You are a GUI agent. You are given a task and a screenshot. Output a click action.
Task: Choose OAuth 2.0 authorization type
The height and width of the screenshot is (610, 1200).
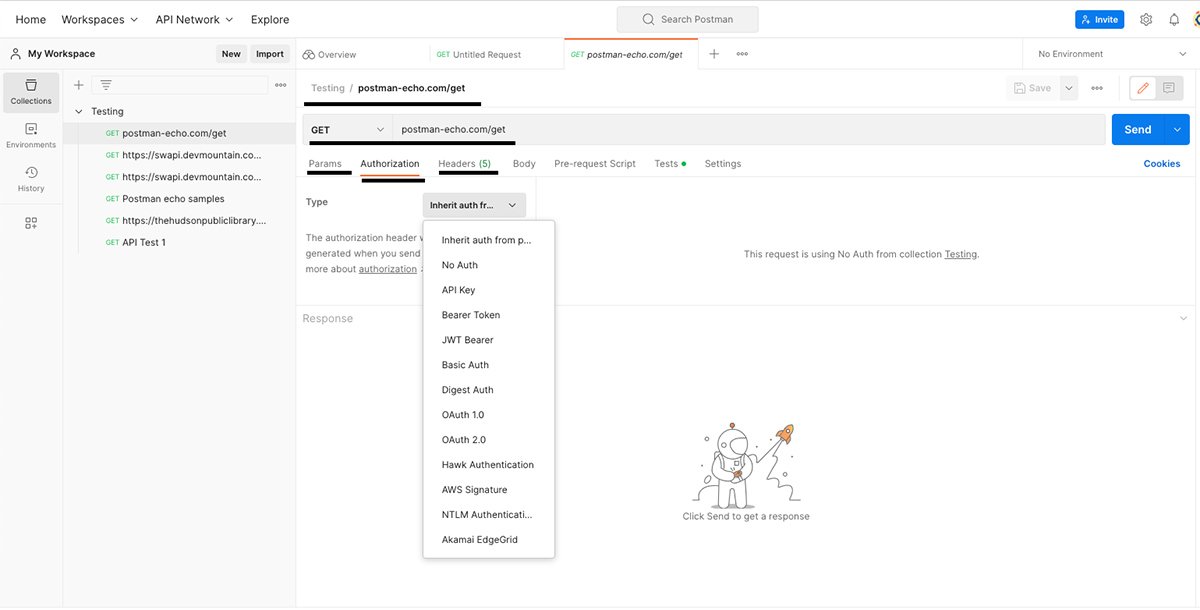coord(465,439)
